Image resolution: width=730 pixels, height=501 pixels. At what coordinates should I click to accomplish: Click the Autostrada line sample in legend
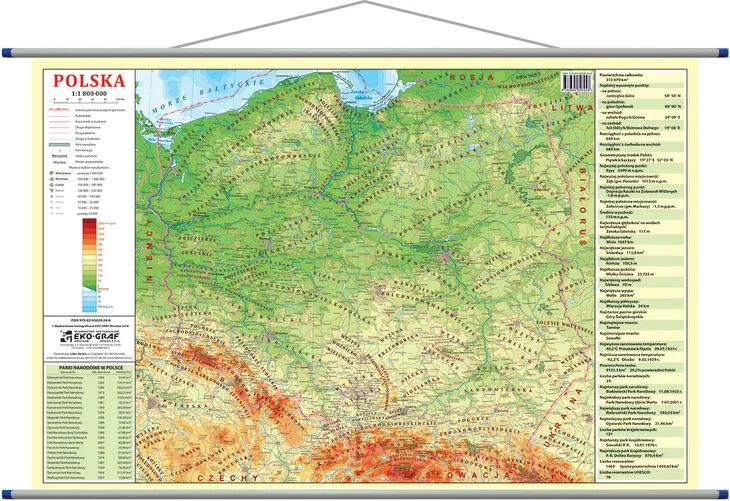click(x=59, y=115)
